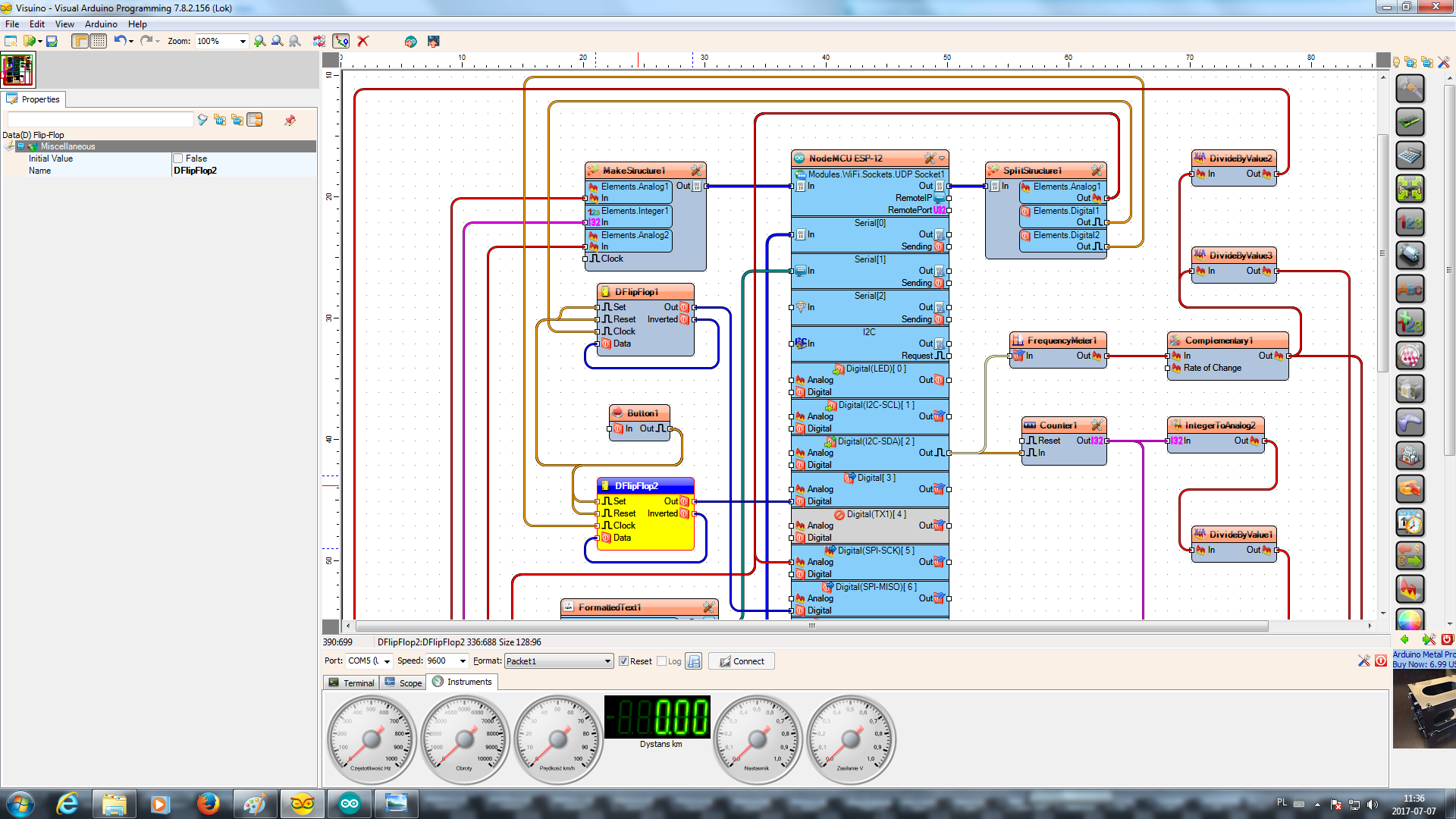Select the Button1 component header
Viewport: 1456px width, 819px height.
tap(639, 413)
